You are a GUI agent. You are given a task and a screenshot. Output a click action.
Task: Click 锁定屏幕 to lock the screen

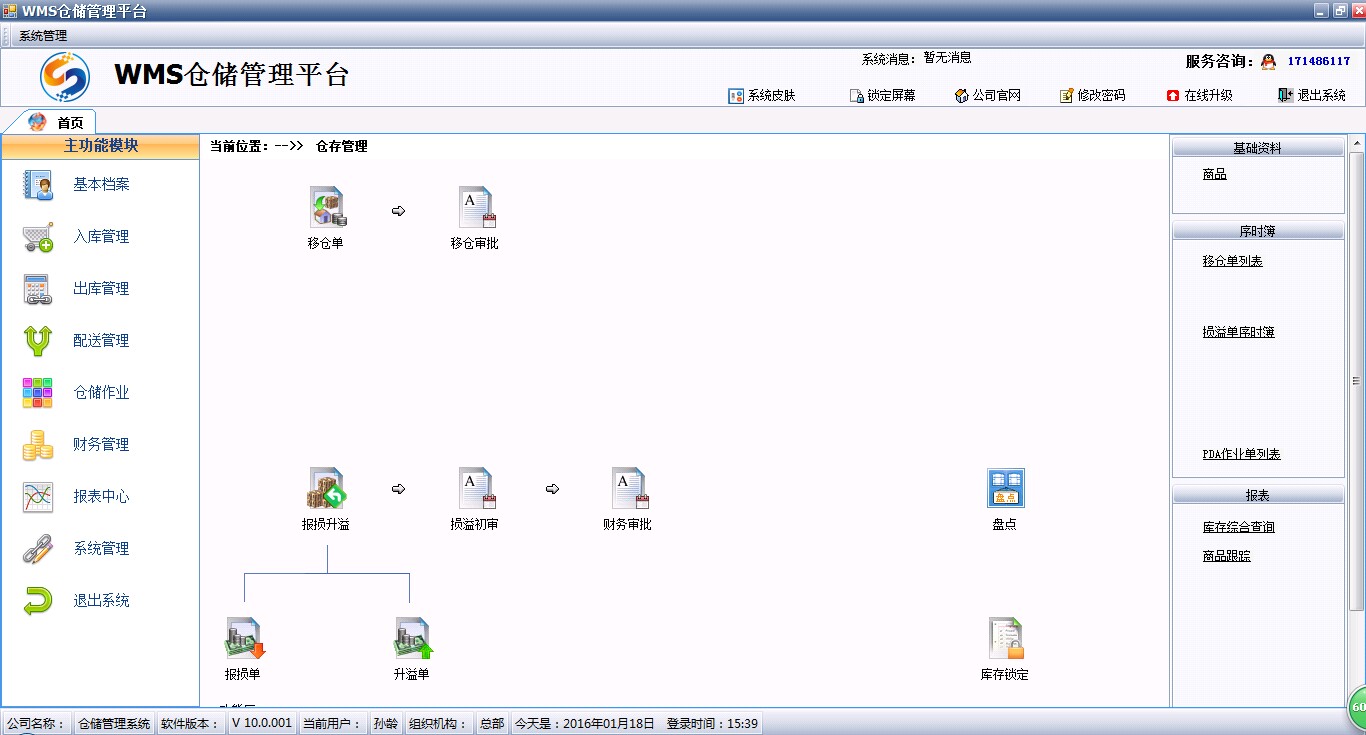882,96
